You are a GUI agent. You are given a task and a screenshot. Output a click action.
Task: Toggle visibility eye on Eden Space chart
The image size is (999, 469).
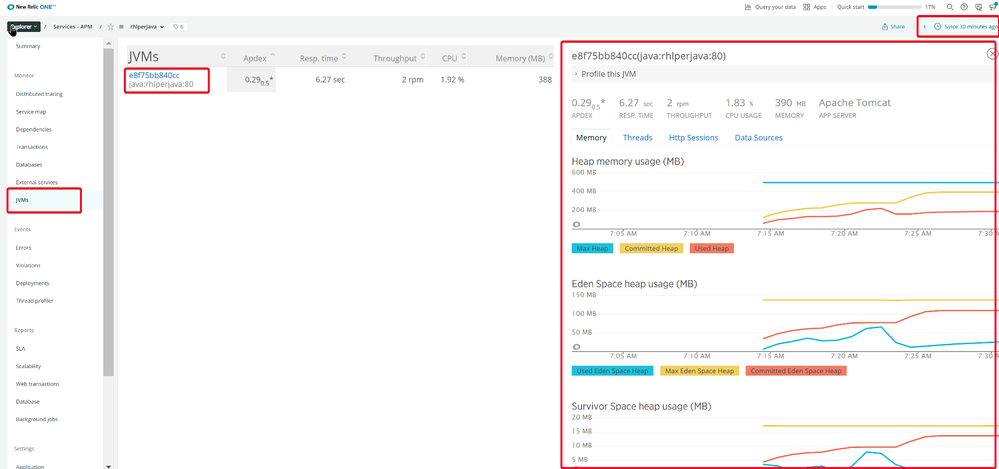coord(576,347)
